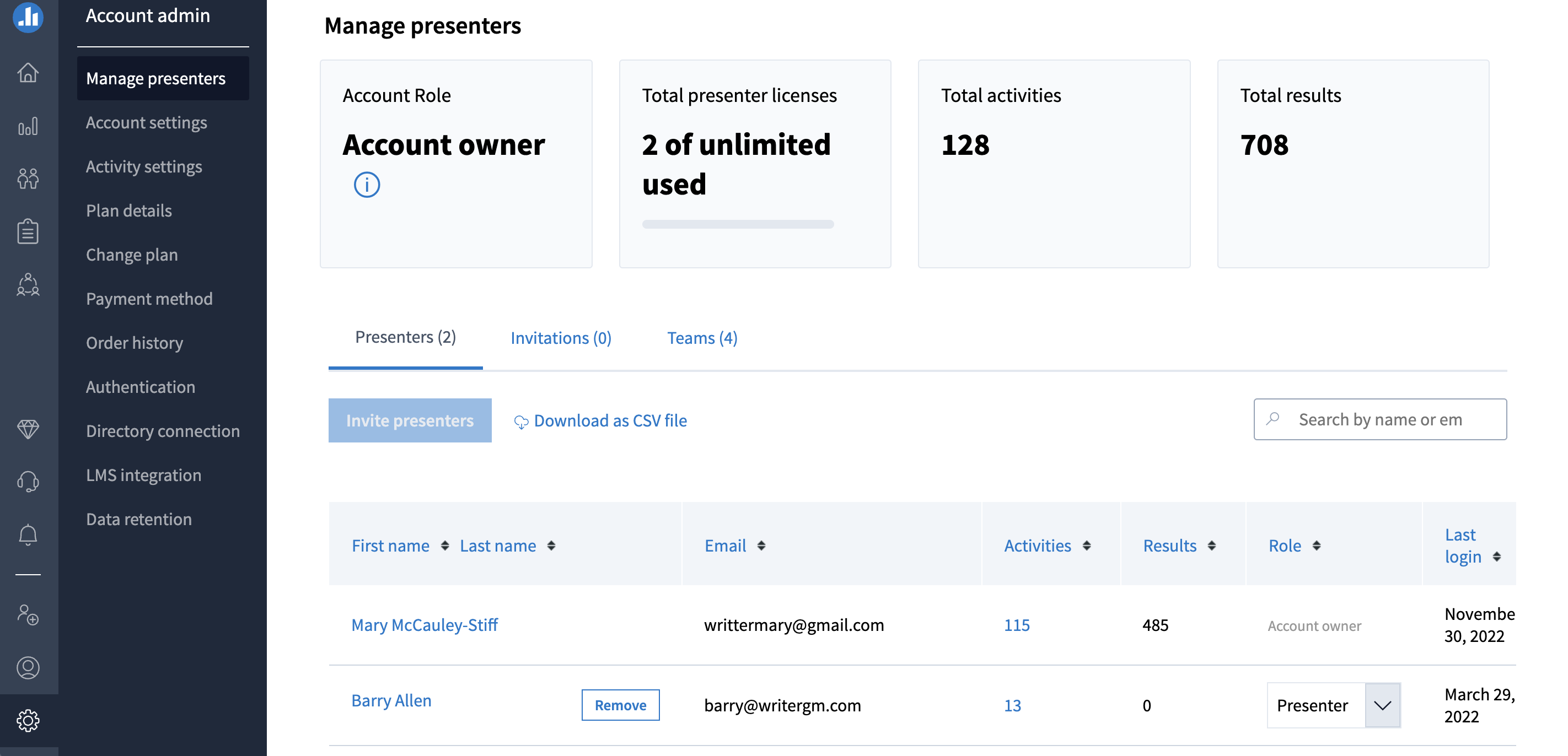
Task: Open the settings gear icon
Action: tap(28, 720)
